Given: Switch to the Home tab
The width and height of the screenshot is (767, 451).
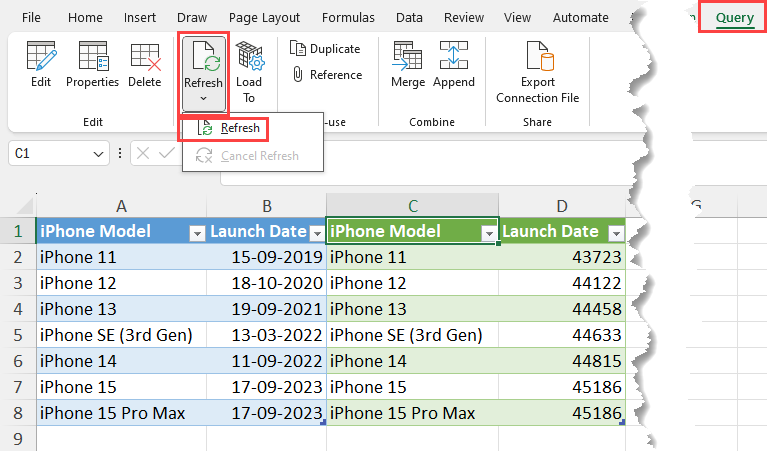Looking at the screenshot, I should [x=85, y=18].
